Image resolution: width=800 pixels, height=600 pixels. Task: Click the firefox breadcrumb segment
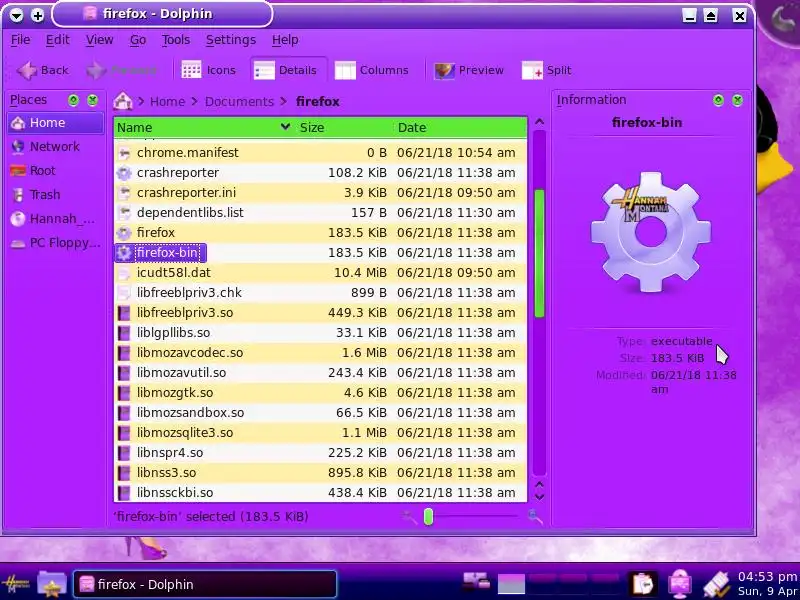pyautogui.click(x=318, y=102)
